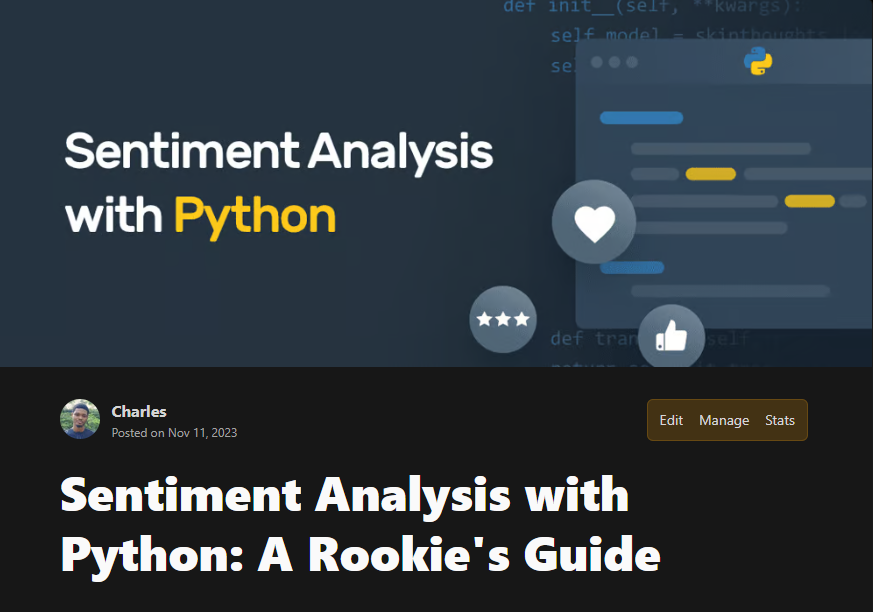Viewport: 873px width, 612px height.
Task: Open the Manage option for this post
Action: pos(724,420)
